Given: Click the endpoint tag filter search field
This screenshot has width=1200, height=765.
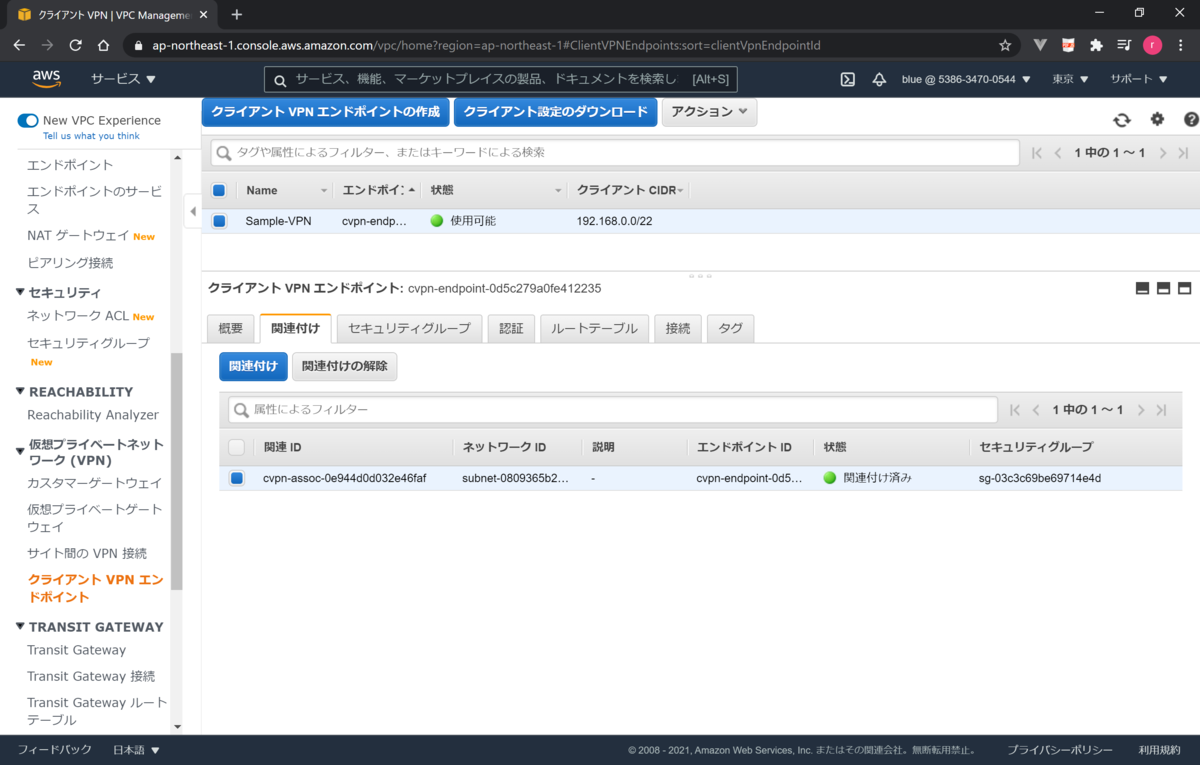Looking at the screenshot, I should click(x=615, y=153).
